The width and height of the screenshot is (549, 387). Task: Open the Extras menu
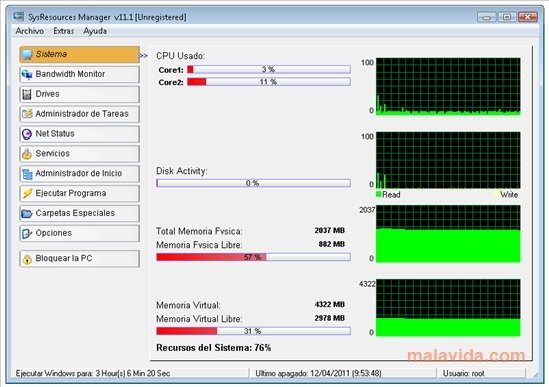click(64, 31)
